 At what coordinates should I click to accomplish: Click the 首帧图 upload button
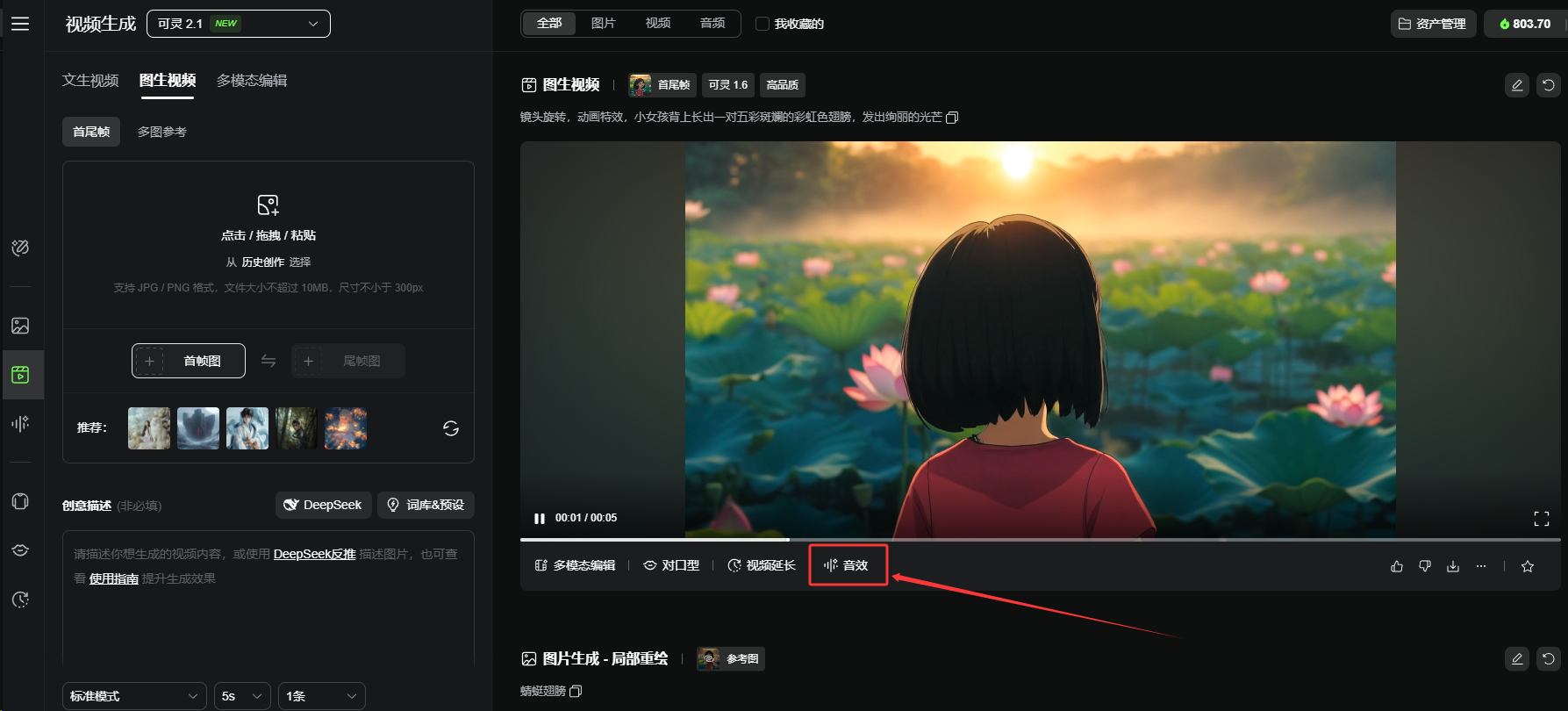pyautogui.click(x=189, y=361)
